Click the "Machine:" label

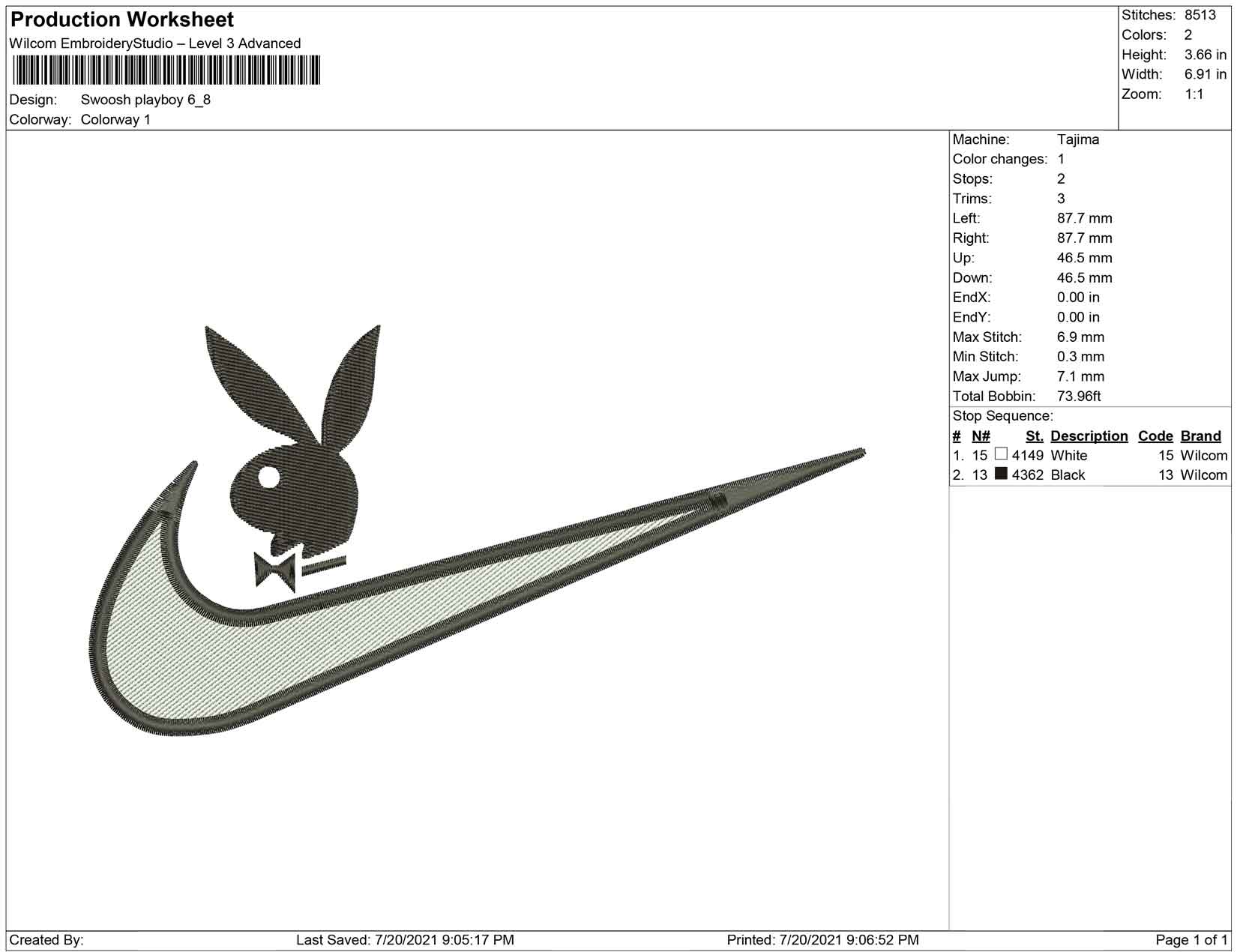[x=981, y=139]
